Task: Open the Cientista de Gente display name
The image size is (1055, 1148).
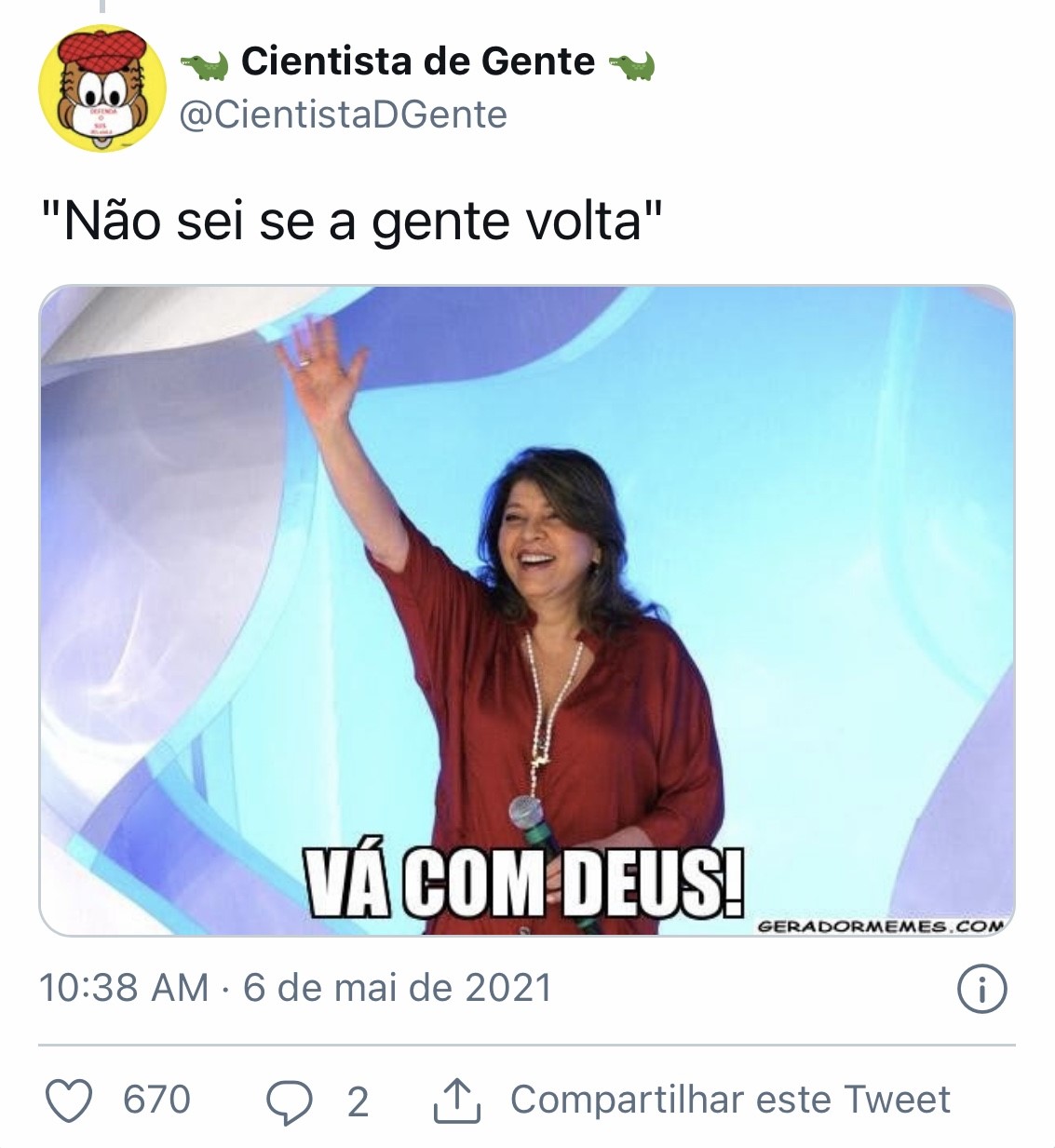Action: (418, 62)
